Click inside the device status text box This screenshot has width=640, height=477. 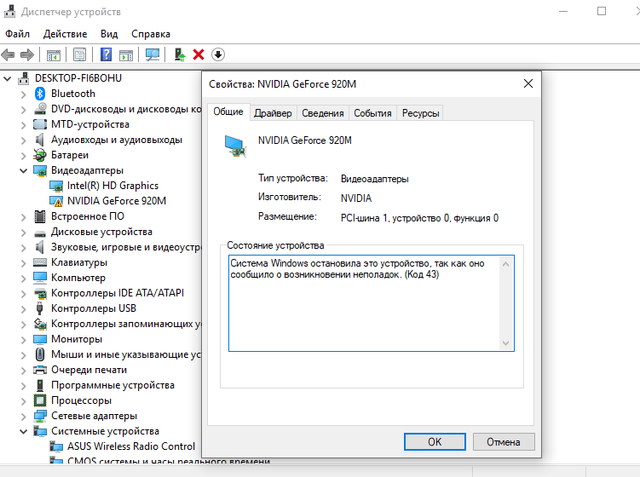pyautogui.click(x=371, y=303)
